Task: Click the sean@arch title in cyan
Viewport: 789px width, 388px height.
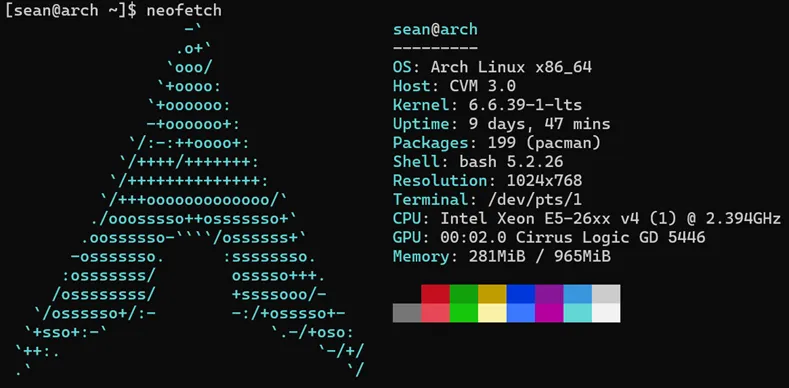Action: (x=435, y=30)
